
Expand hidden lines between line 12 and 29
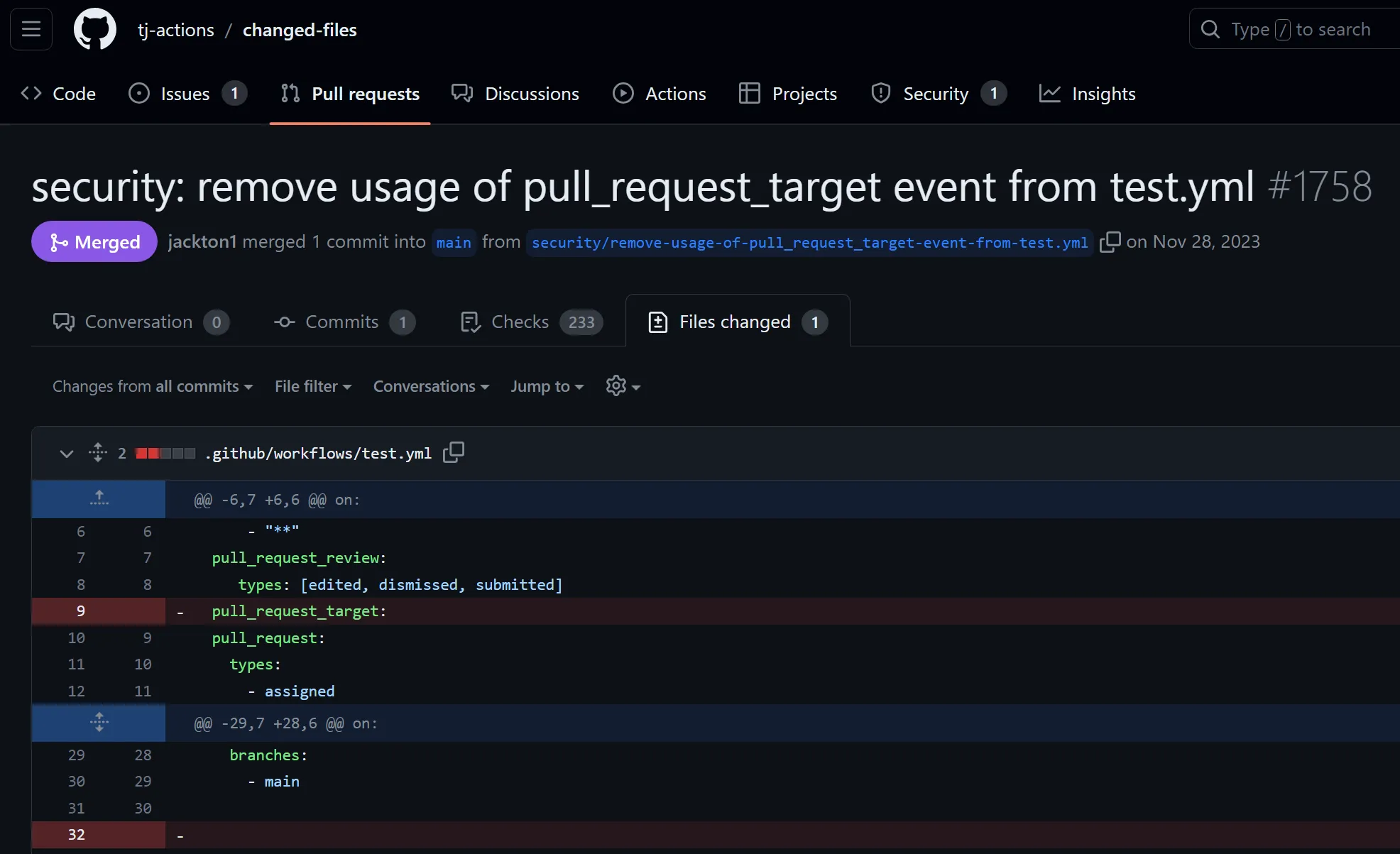click(99, 723)
